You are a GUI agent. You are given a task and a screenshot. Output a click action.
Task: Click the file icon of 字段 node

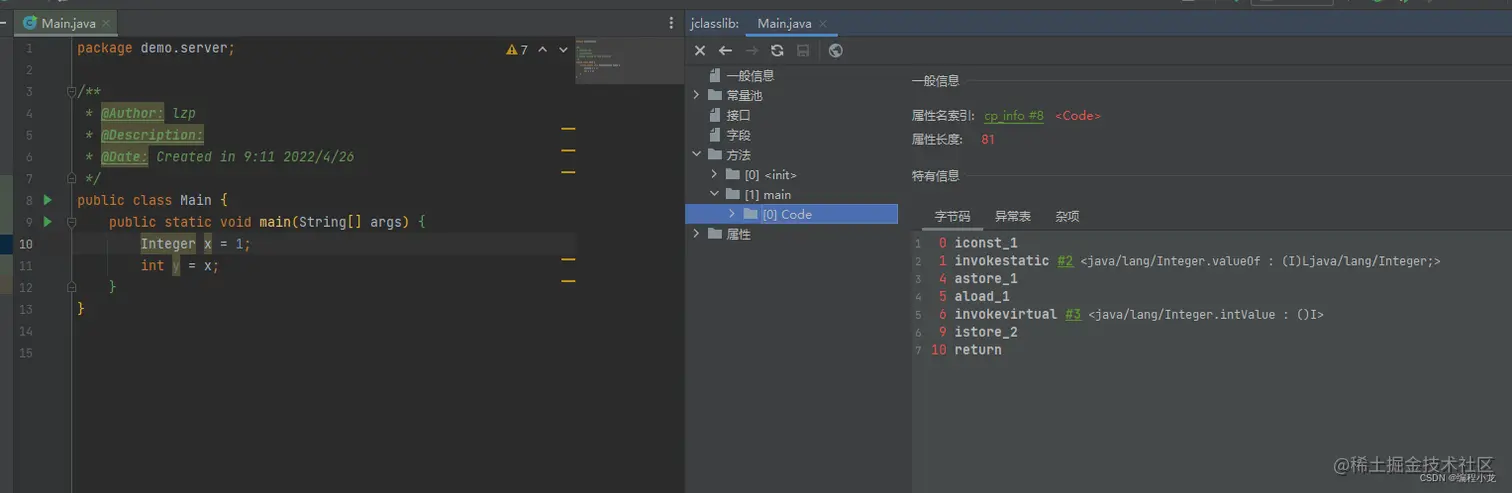715,135
